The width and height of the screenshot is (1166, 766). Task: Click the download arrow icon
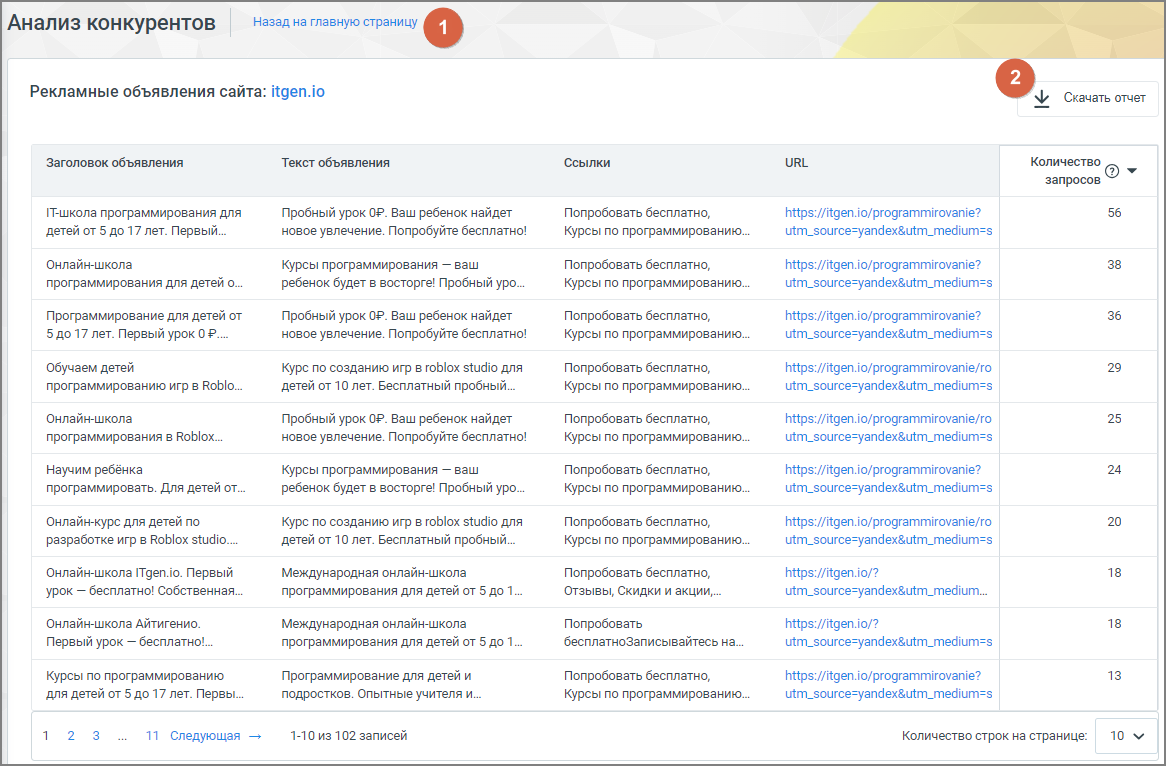[x=1042, y=98]
